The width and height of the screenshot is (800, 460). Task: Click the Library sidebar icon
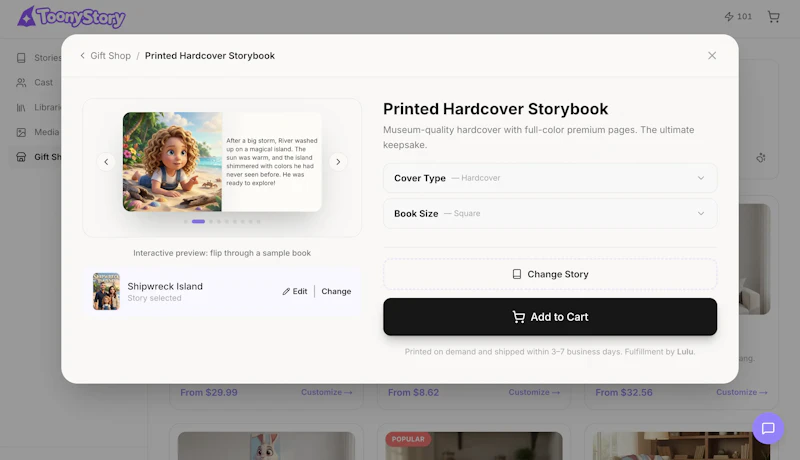tap(21, 108)
